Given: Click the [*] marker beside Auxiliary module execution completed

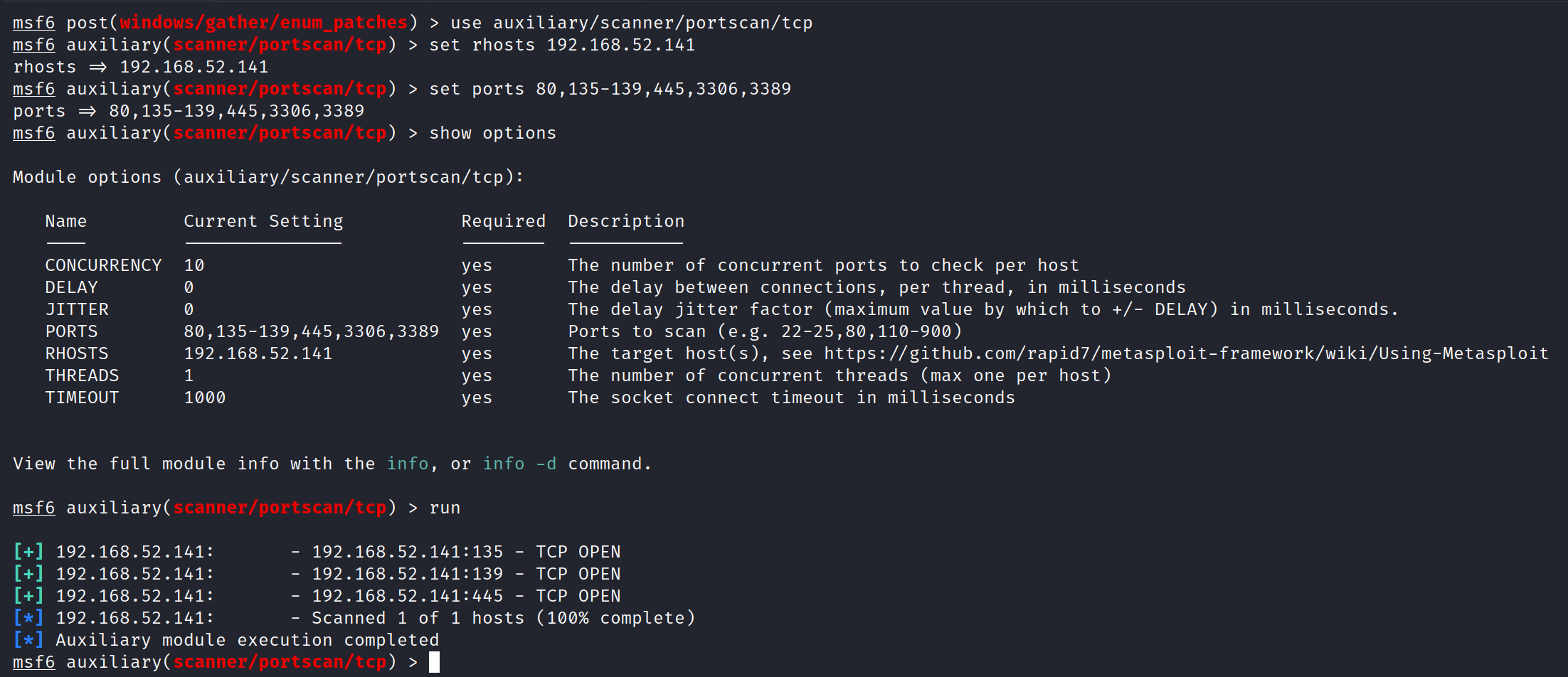Looking at the screenshot, I should coord(28,640).
